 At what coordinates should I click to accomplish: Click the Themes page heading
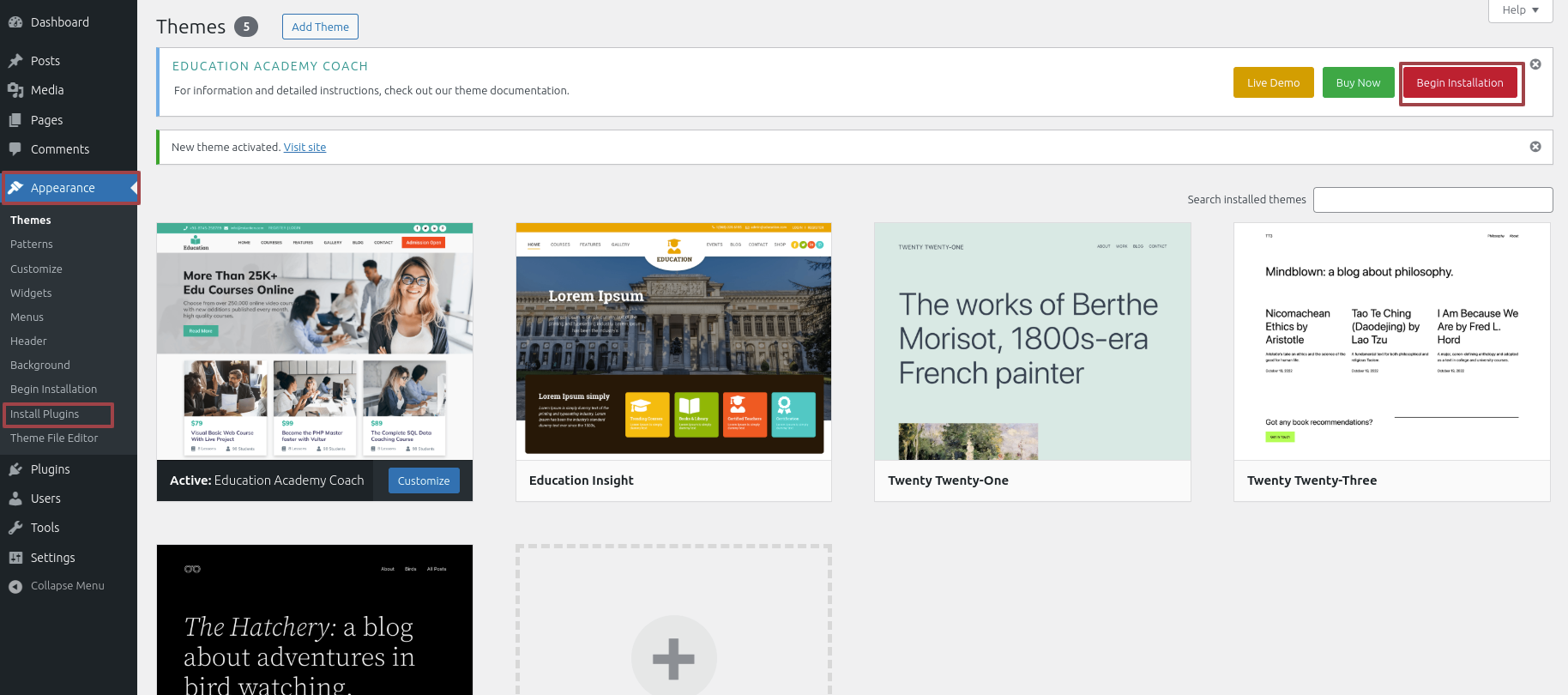190,27
